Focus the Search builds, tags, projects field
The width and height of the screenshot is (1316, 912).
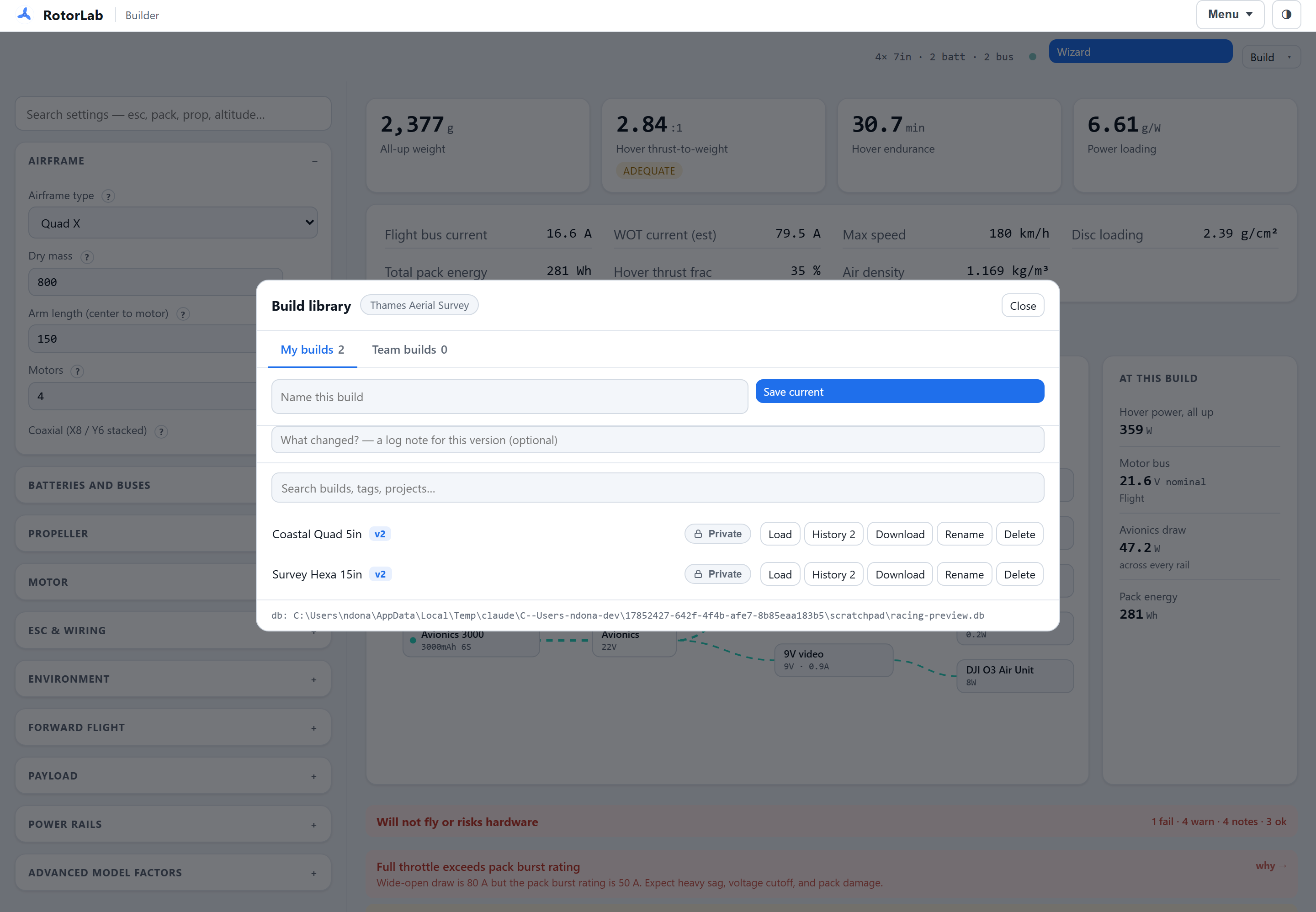pyautogui.click(x=658, y=488)
